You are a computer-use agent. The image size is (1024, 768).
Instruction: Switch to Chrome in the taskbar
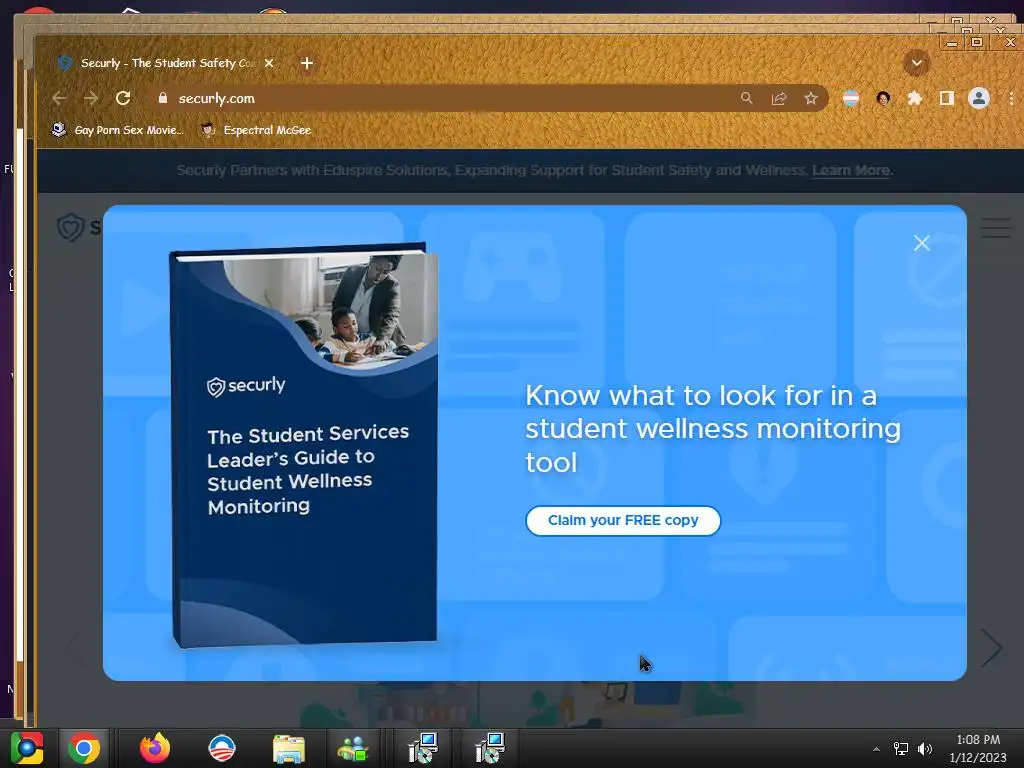click(x=84, y=748)
